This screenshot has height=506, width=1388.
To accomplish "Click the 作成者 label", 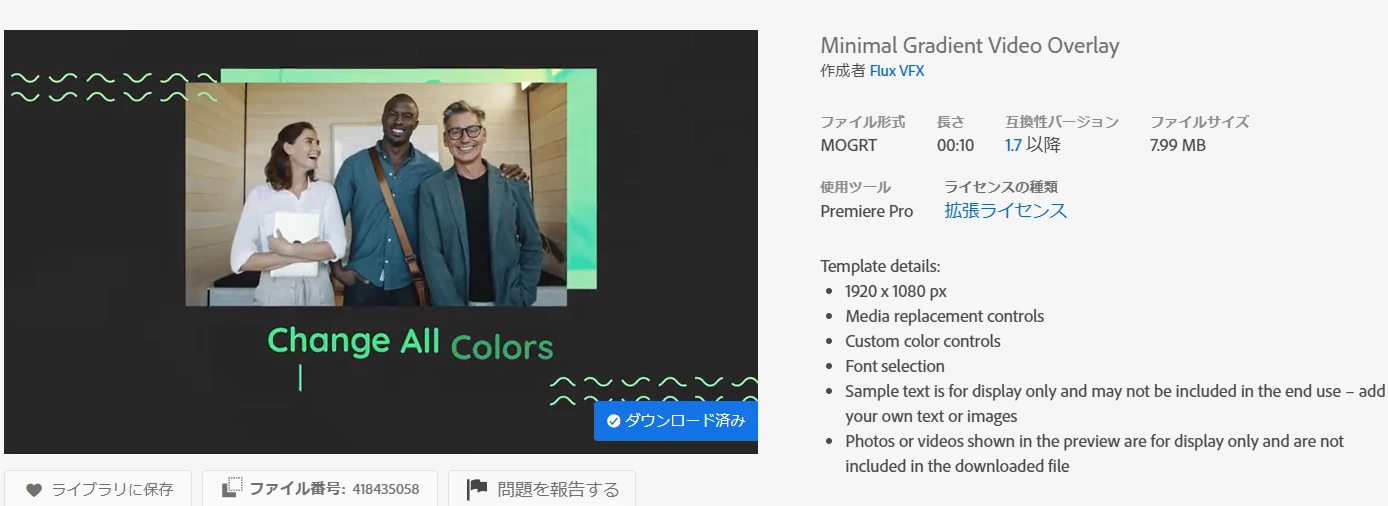I will (x=842, y=71).
